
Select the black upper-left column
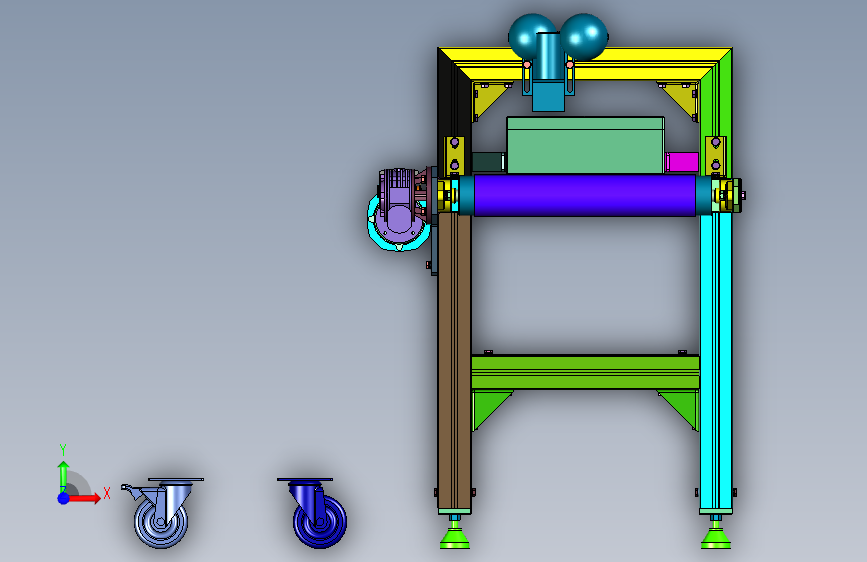[446, 111]
